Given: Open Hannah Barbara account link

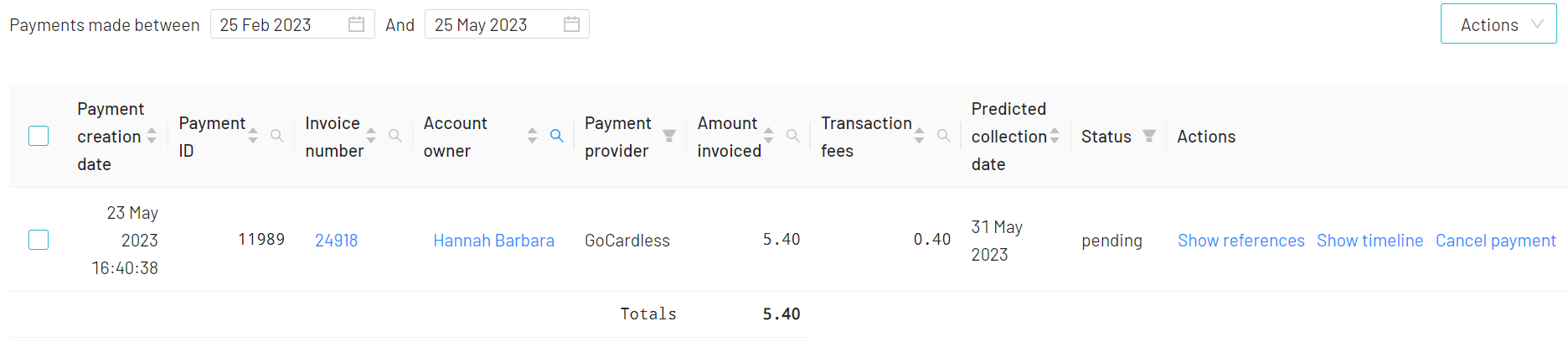Looking at the screenshot, I should point(493,241).
